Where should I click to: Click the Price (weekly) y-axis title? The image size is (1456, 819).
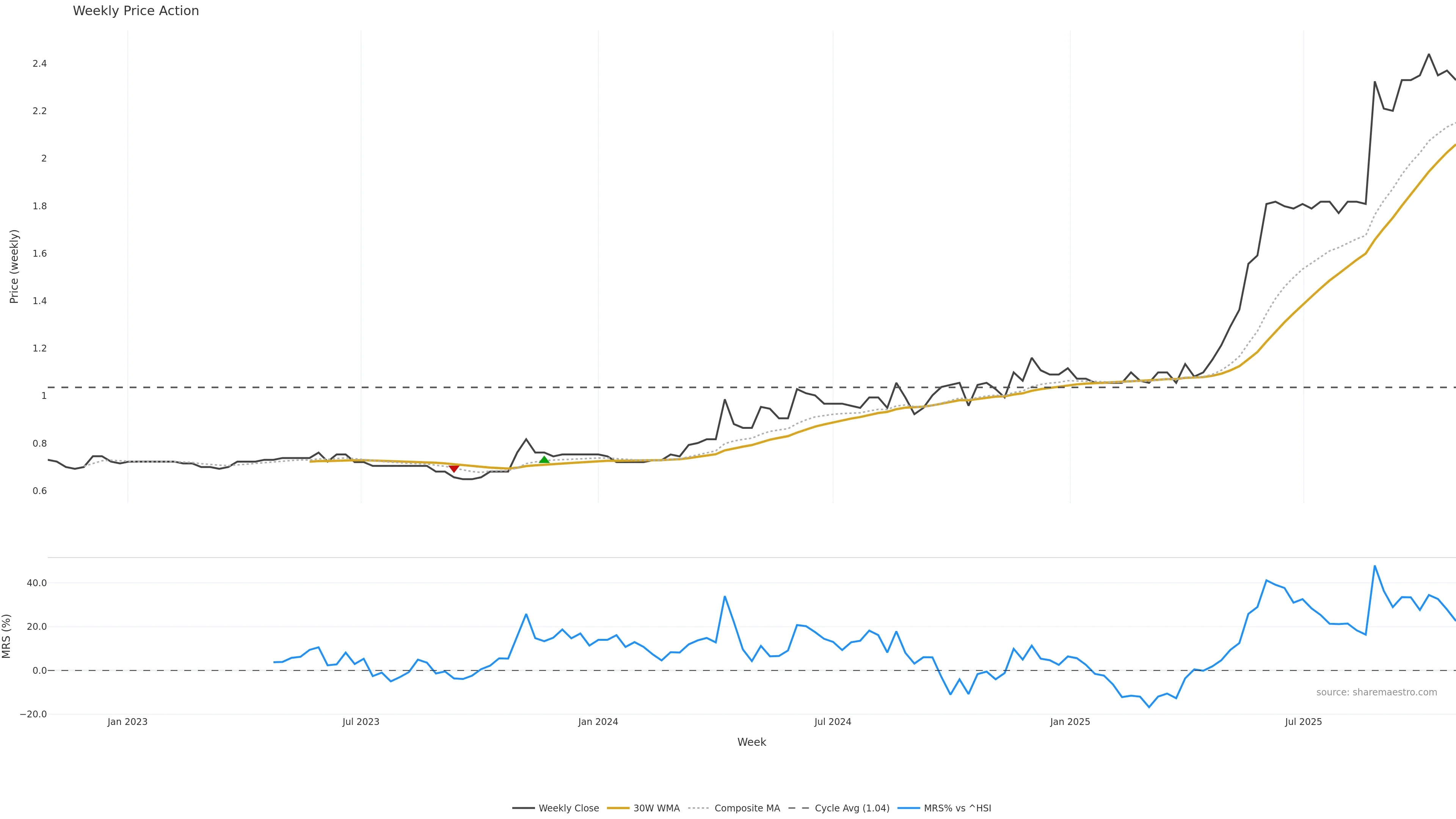point(14,266)
